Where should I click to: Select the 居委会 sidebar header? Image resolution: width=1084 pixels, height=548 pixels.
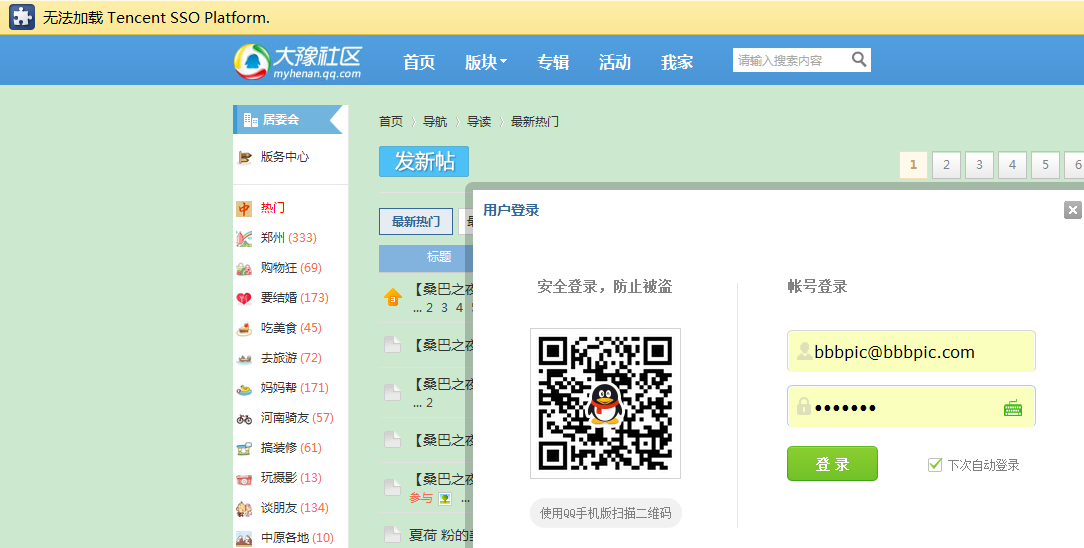(288, 120)
